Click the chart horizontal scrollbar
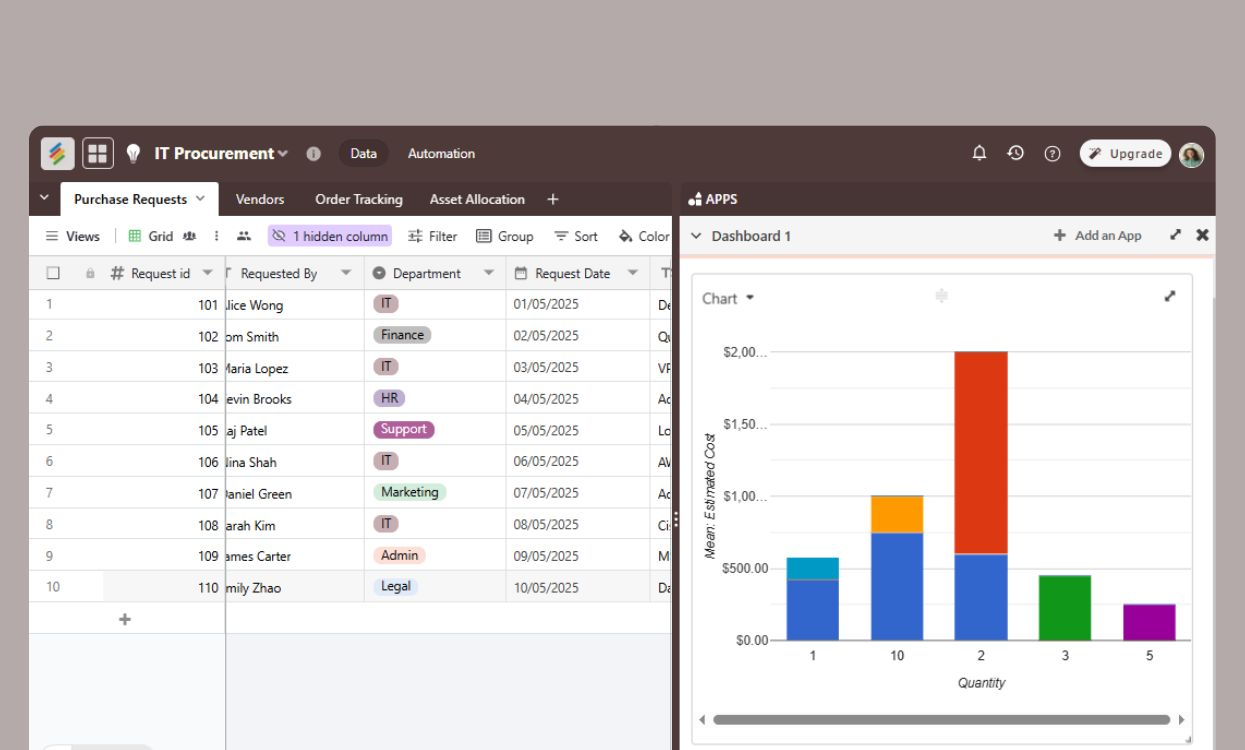Screen dimensions: 1245x750 941,719
